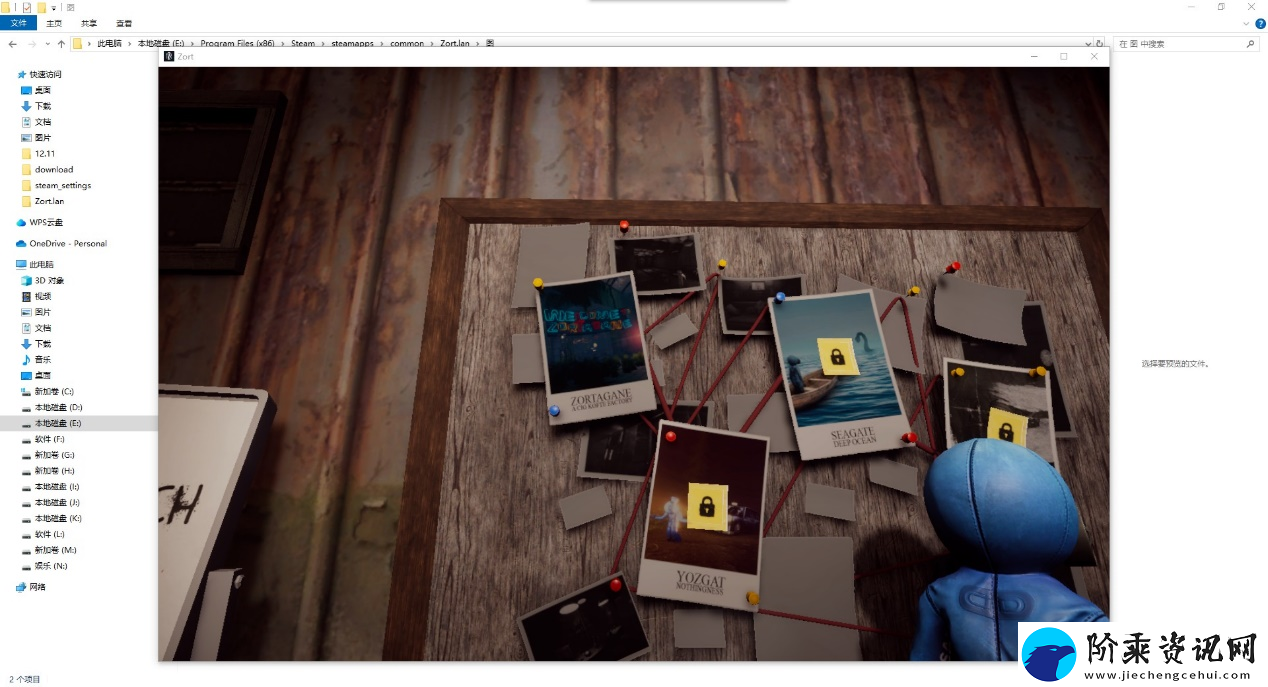The image size is (1268, 687).
Task: Select drive 软件 (F:)
Action: click(43, 439)
